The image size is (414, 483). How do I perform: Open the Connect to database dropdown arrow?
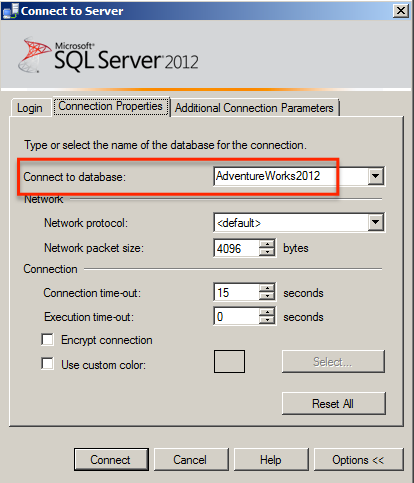[376, 176]
